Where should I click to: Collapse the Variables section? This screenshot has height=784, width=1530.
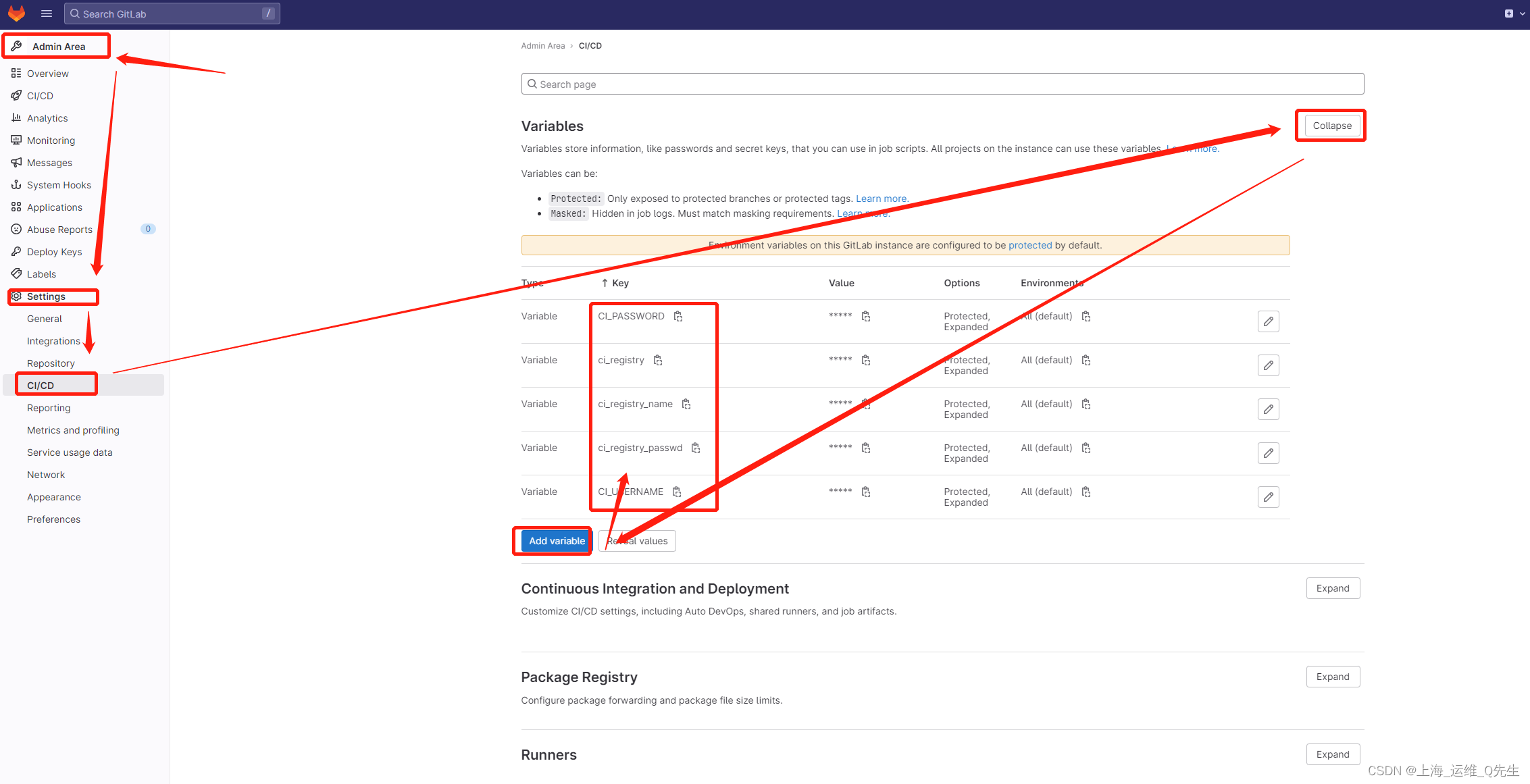click(x=1331, y=126)
